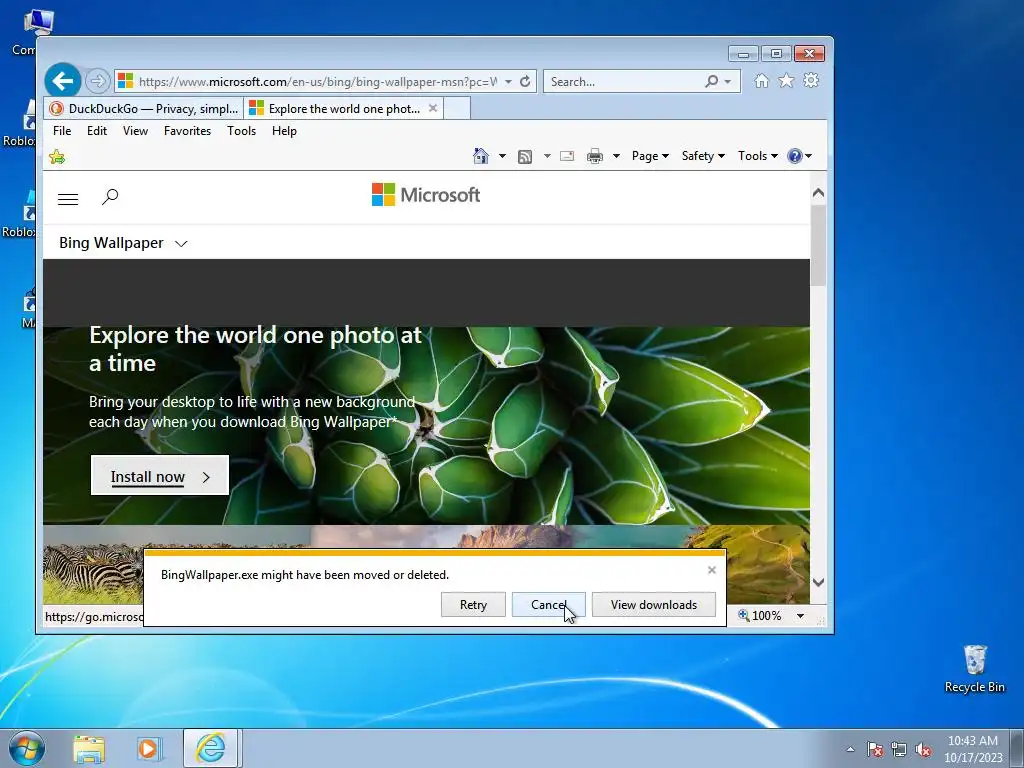Click View downloads button
The height and width of the screenshot is (768, 1024).
click(x=654, y=605)
